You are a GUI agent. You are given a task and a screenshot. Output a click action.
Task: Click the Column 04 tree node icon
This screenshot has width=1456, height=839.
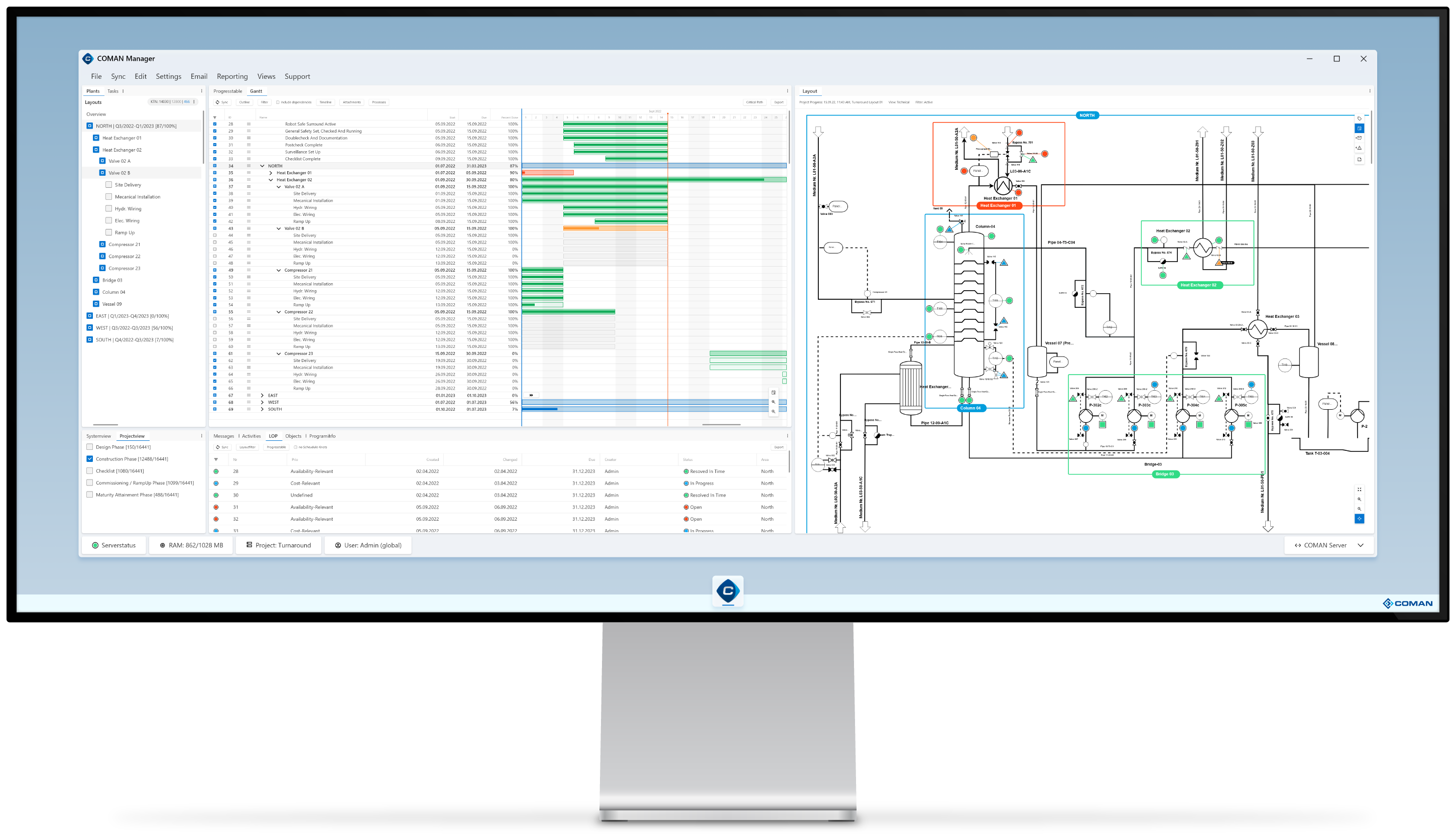tap(96, 292)
